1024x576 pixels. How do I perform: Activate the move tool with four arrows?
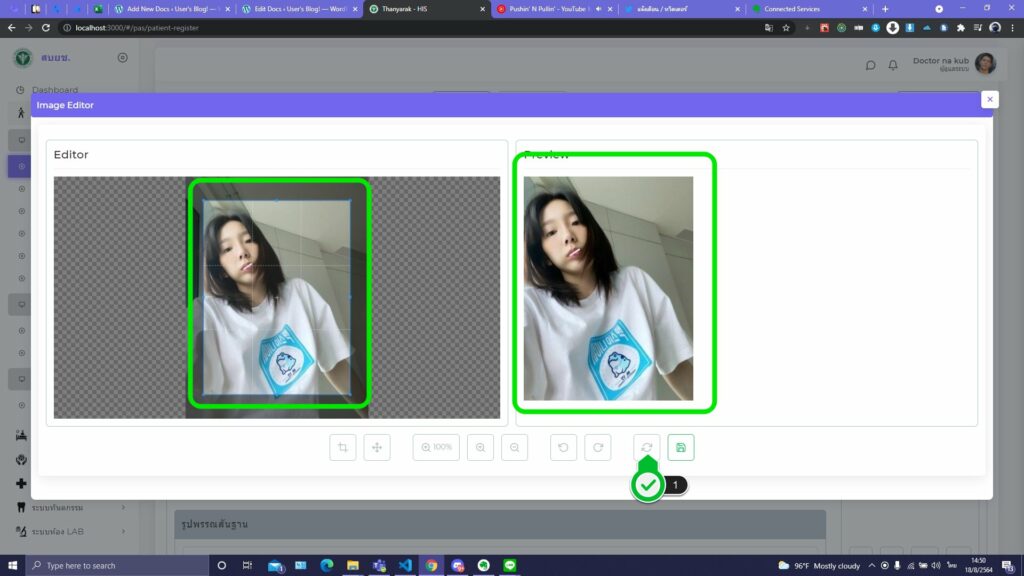(377, 448)
